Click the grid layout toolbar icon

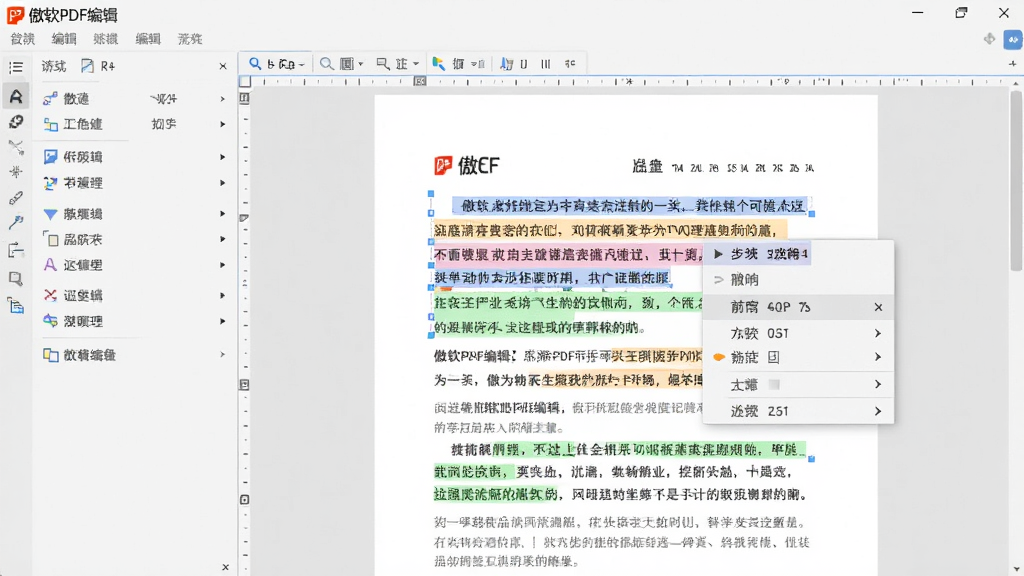pos(347,63)
